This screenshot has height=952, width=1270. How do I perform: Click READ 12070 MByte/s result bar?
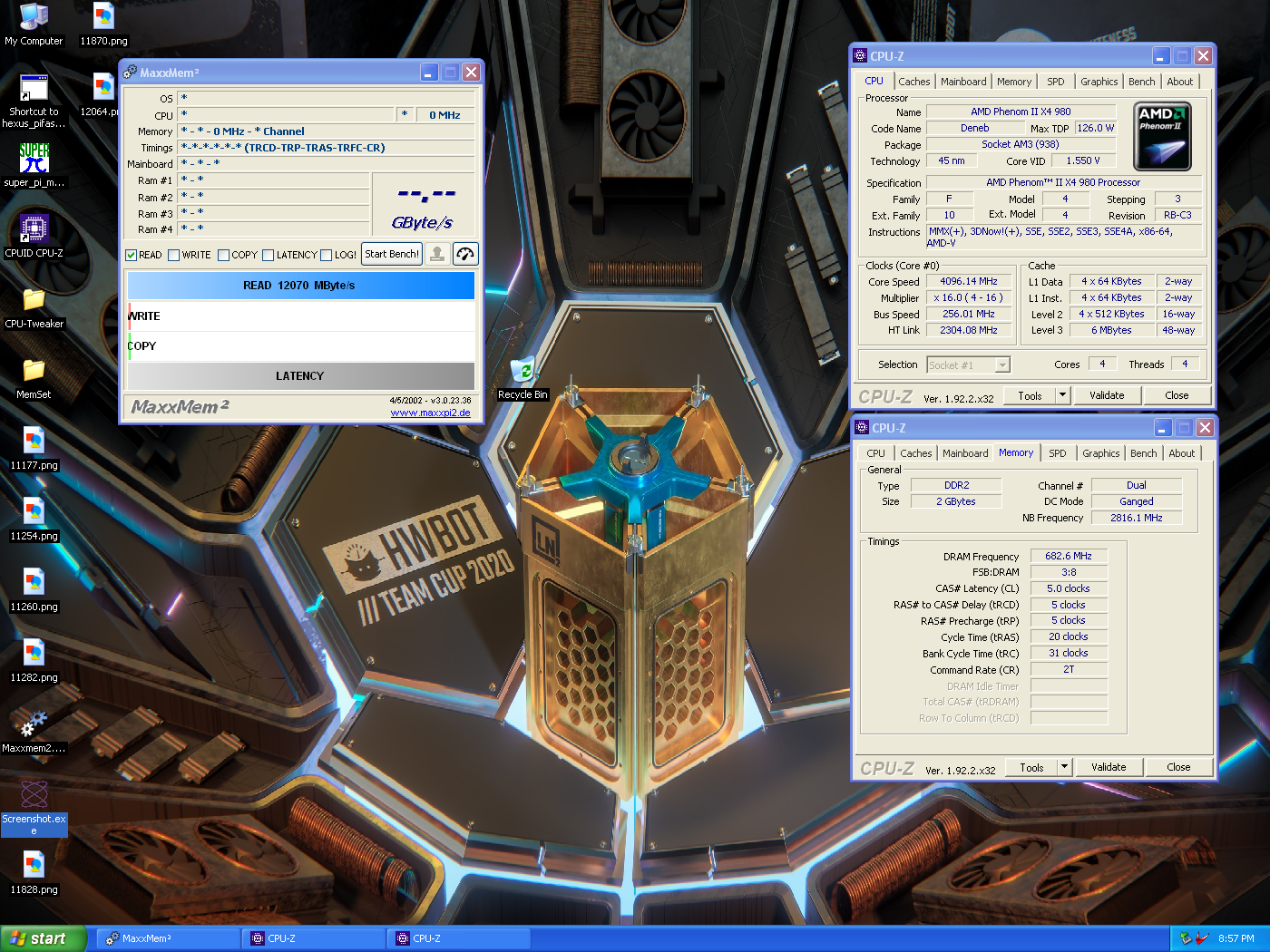pyautogui.click(x=300, y=286)
